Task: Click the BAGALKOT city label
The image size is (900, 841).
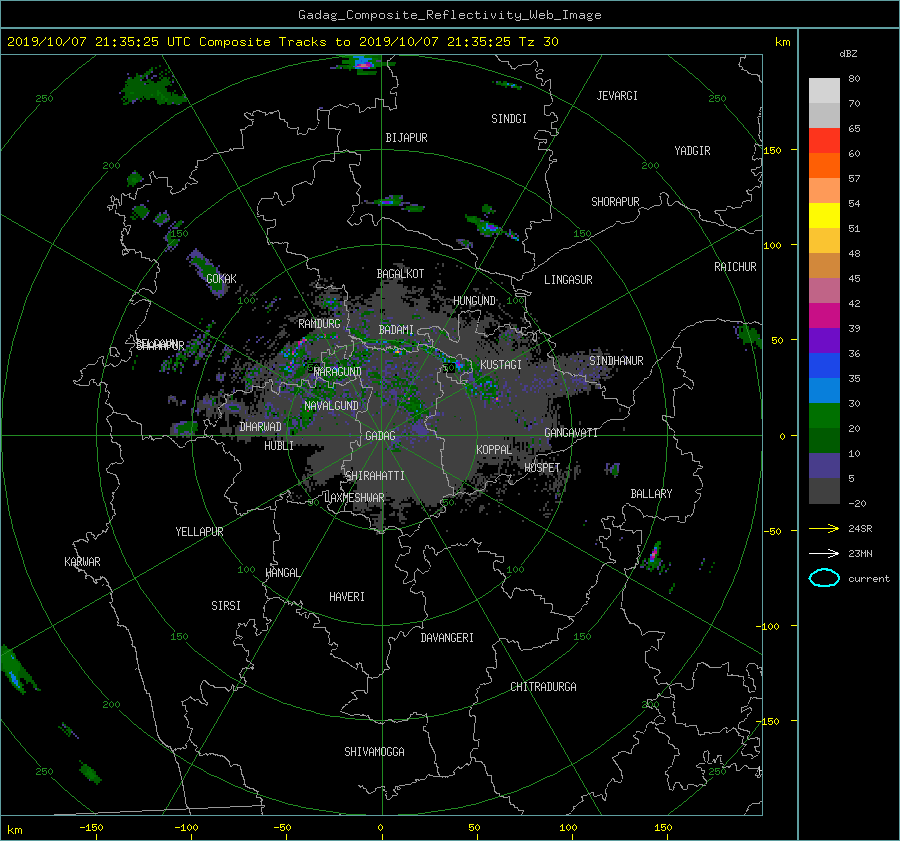Action: coord(400,274)
